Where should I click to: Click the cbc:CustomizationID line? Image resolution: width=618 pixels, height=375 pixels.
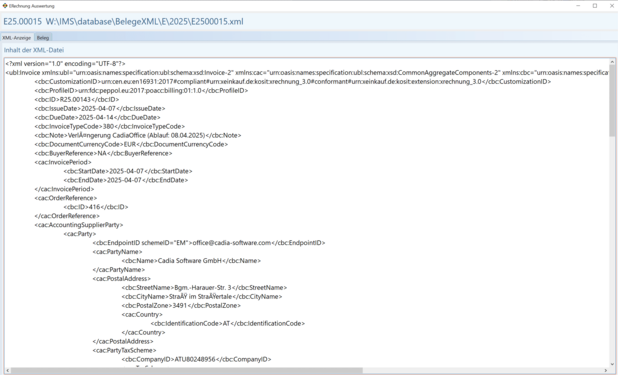click(x=292, y=82)
